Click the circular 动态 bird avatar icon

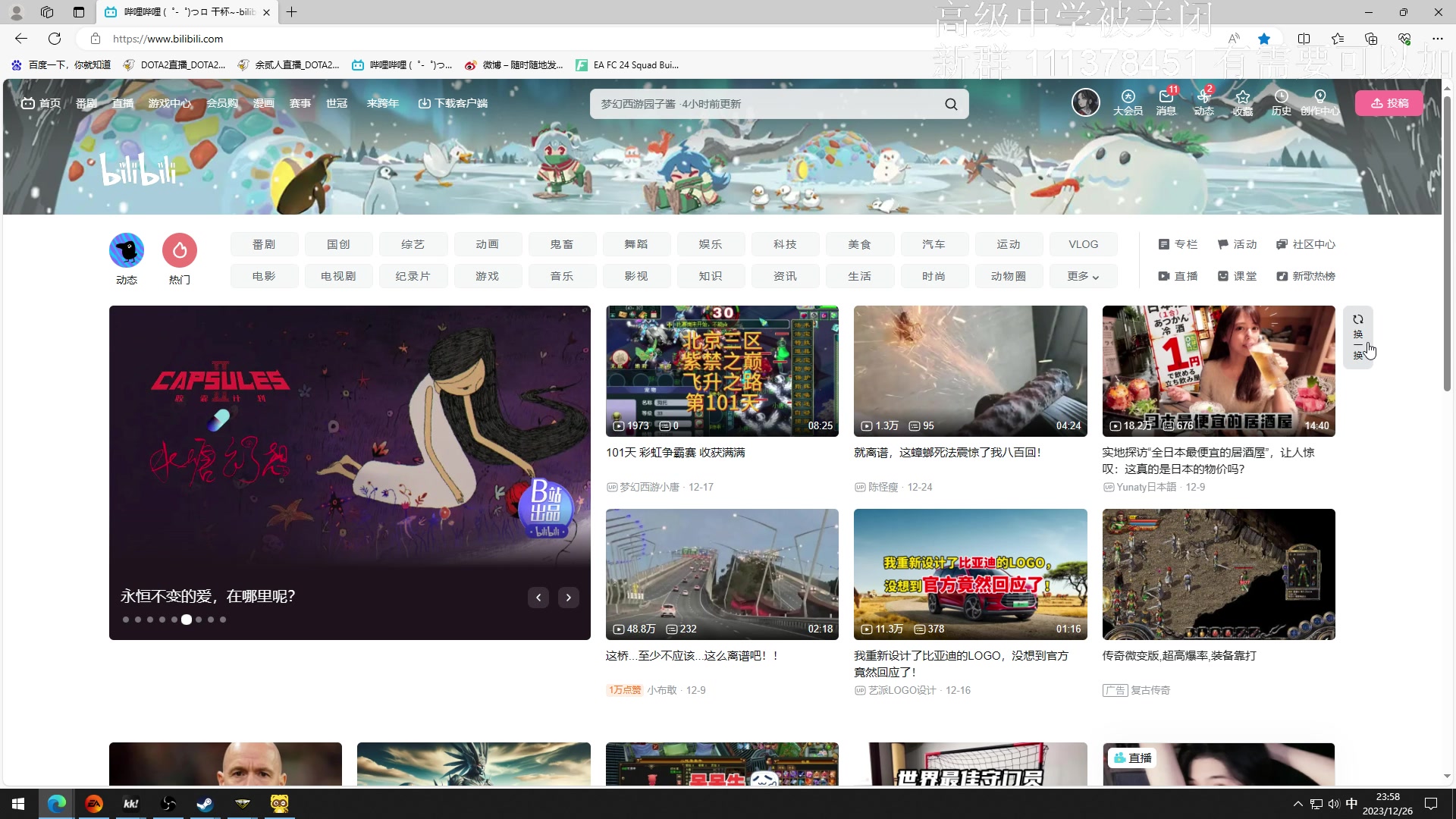point(127,250)
